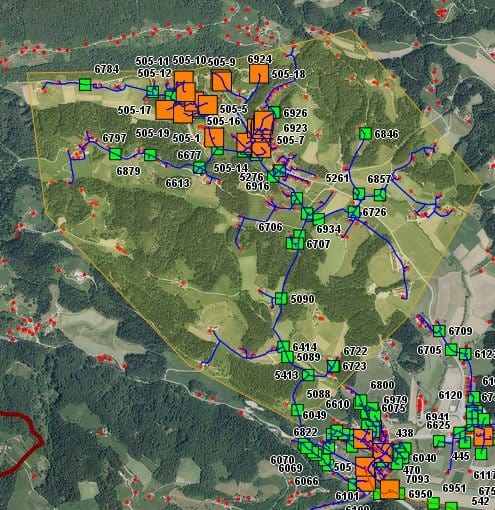Click the green marker labeled 6846

[366, 134]
